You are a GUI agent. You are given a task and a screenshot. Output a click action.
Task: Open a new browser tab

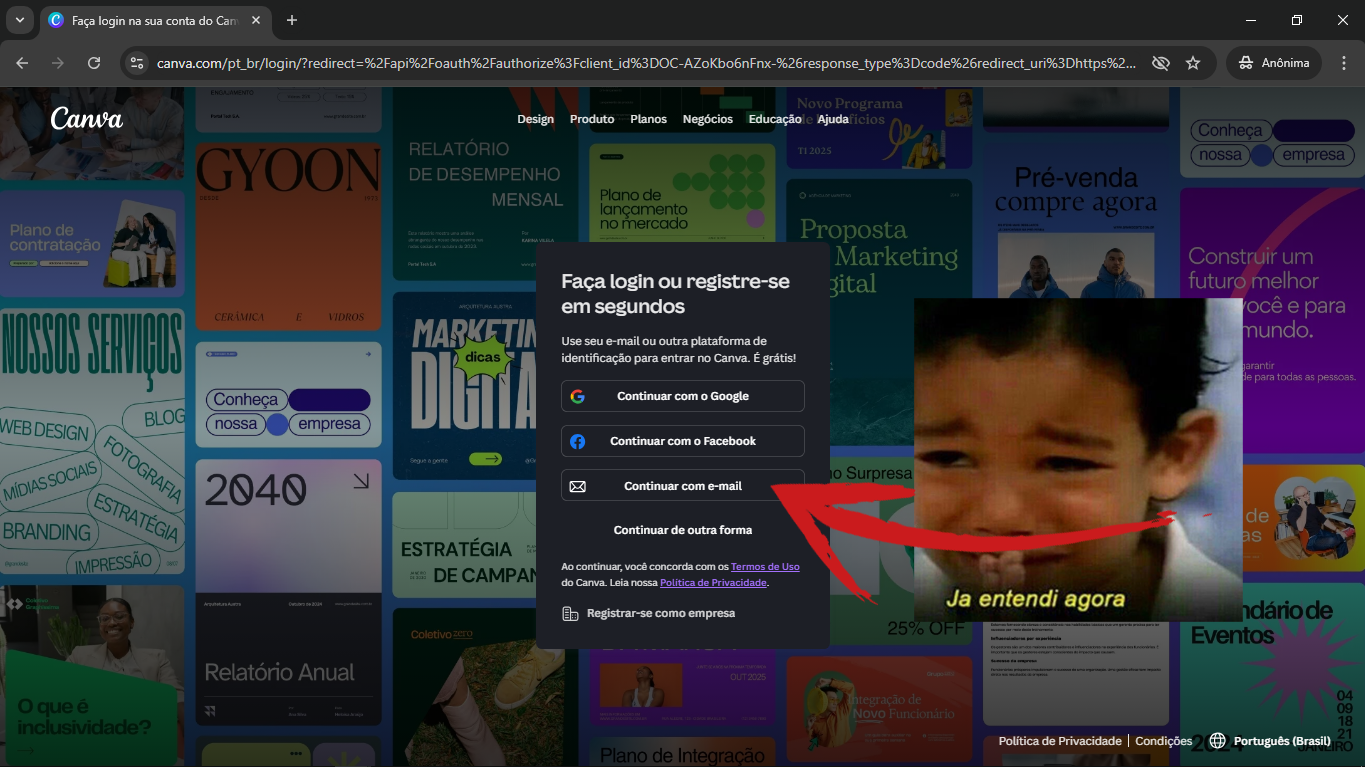pos(292,20)
